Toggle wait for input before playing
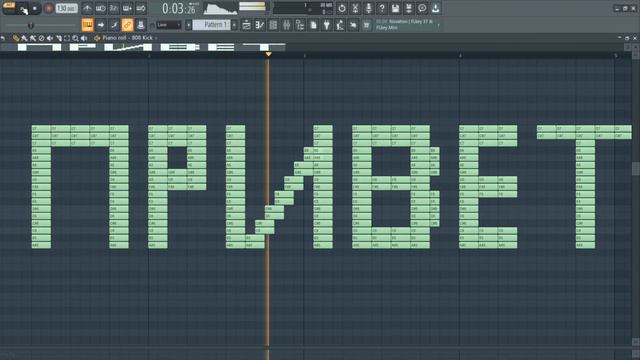Viewport: 640px width, 360px height. tap(100, 8)
